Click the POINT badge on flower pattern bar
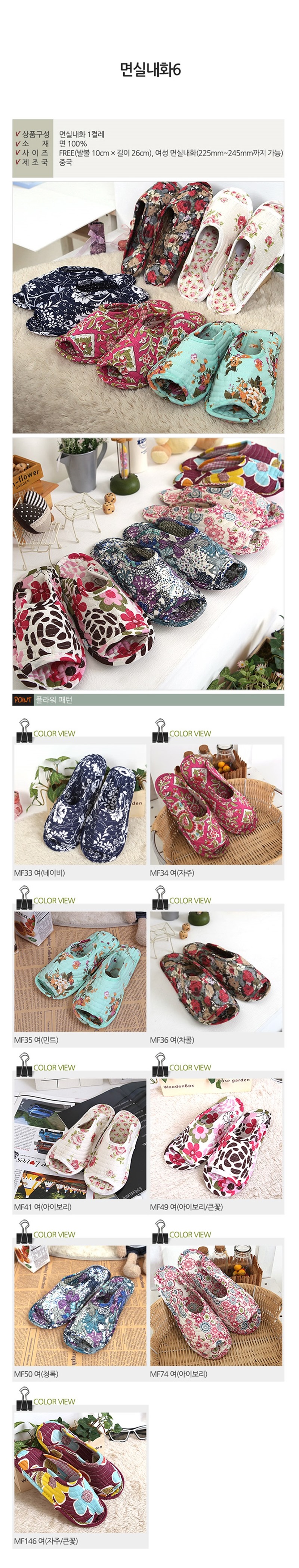 pos(23,700)
